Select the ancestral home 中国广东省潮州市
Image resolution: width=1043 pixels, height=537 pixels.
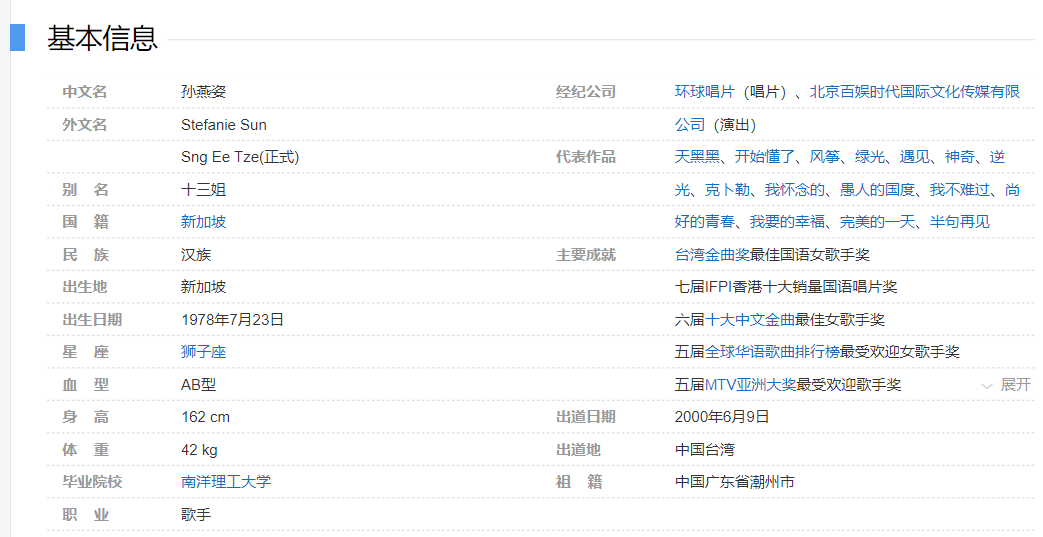tap(734, 481)
